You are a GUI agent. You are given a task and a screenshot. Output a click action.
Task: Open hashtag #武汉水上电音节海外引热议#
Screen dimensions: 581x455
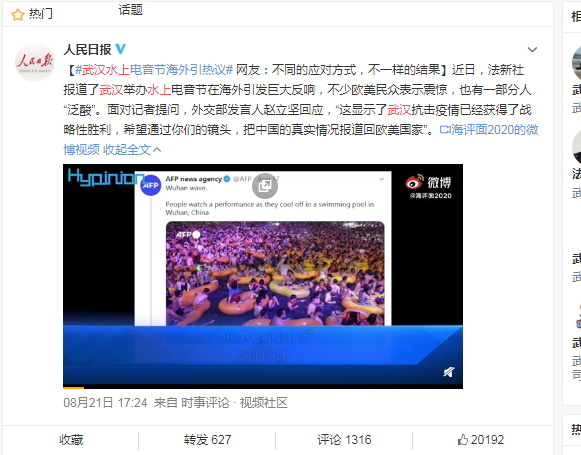coord(154,70)
